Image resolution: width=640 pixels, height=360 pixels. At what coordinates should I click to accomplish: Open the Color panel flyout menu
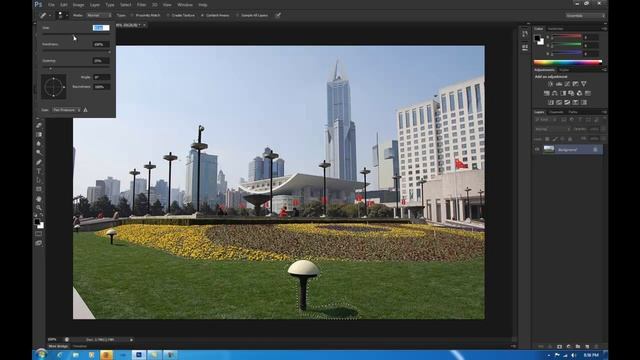pyautogui.click(x=604, y=29)
